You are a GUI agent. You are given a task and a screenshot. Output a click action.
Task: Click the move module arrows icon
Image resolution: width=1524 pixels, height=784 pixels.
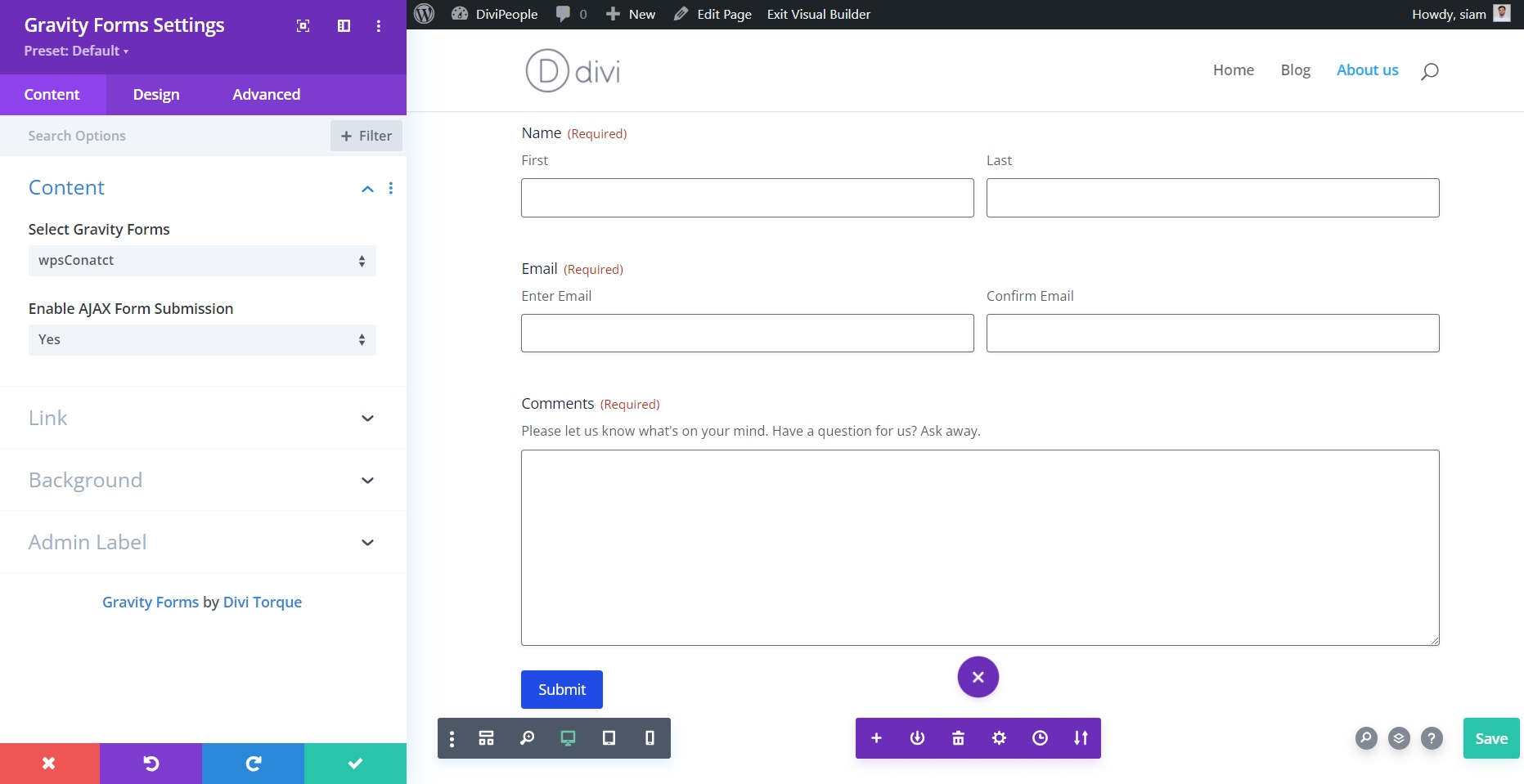click(1080, 737)
